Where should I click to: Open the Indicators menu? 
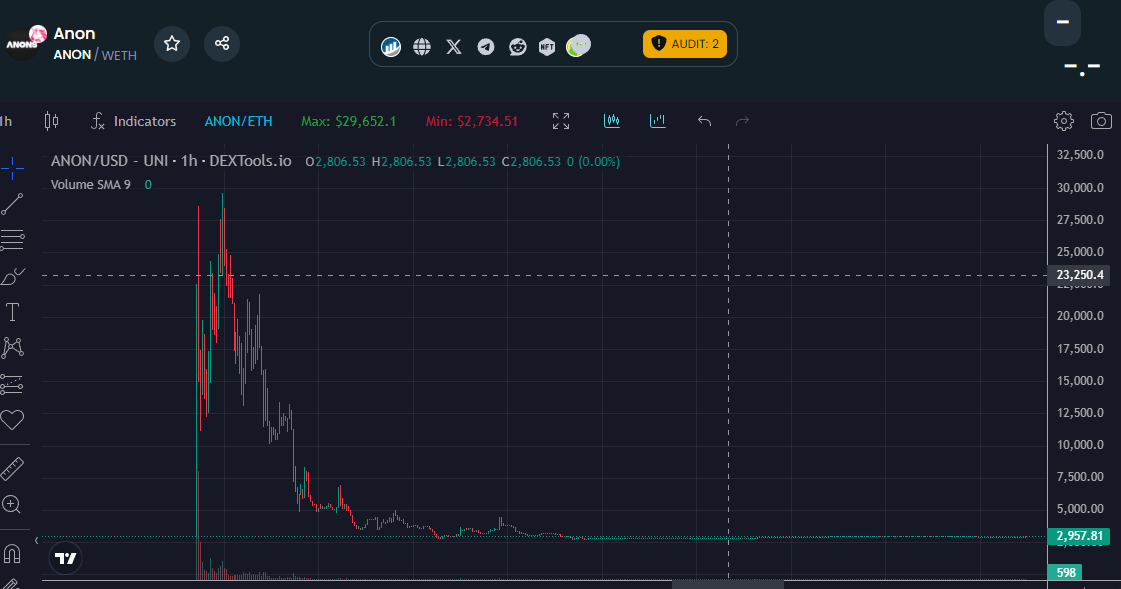(x=133, y=121)
